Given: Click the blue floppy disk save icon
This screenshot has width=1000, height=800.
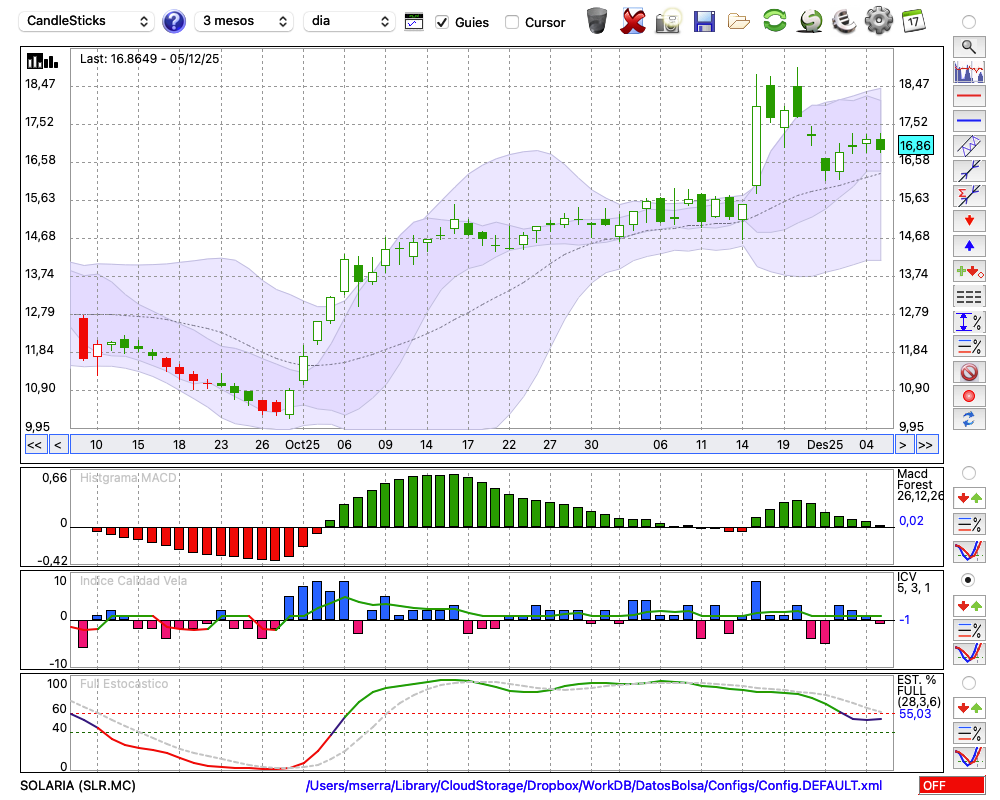Looking at the screenshot, I should (704, 21).
